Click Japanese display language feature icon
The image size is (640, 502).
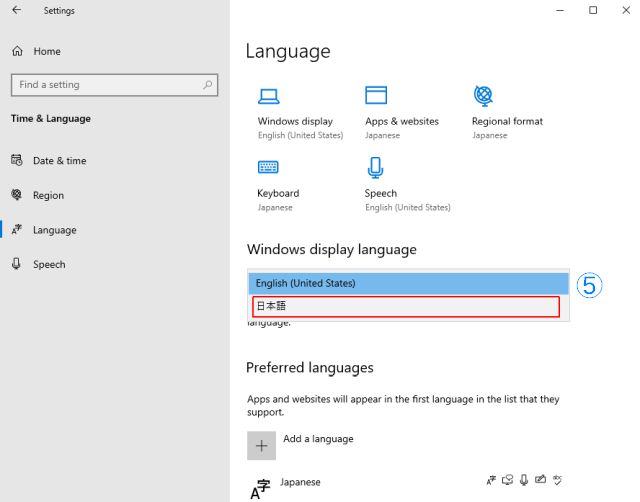[491, 480]
